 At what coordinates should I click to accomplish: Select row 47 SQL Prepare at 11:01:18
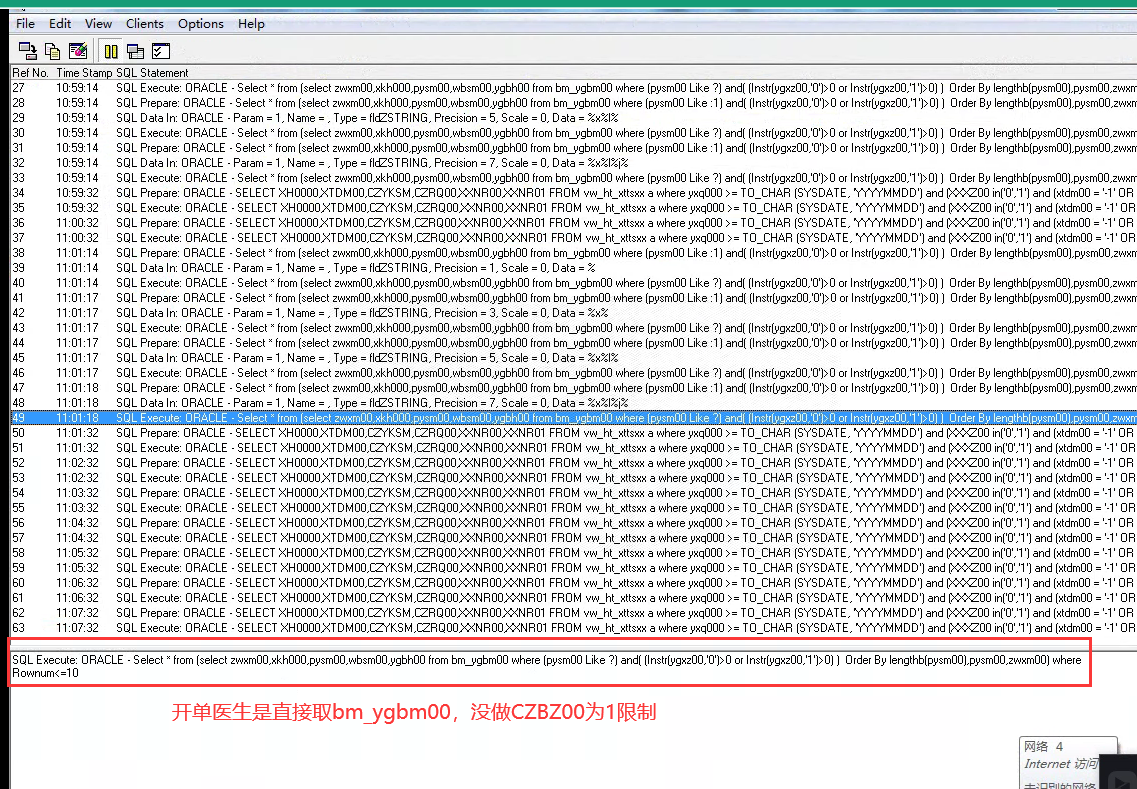574,387
